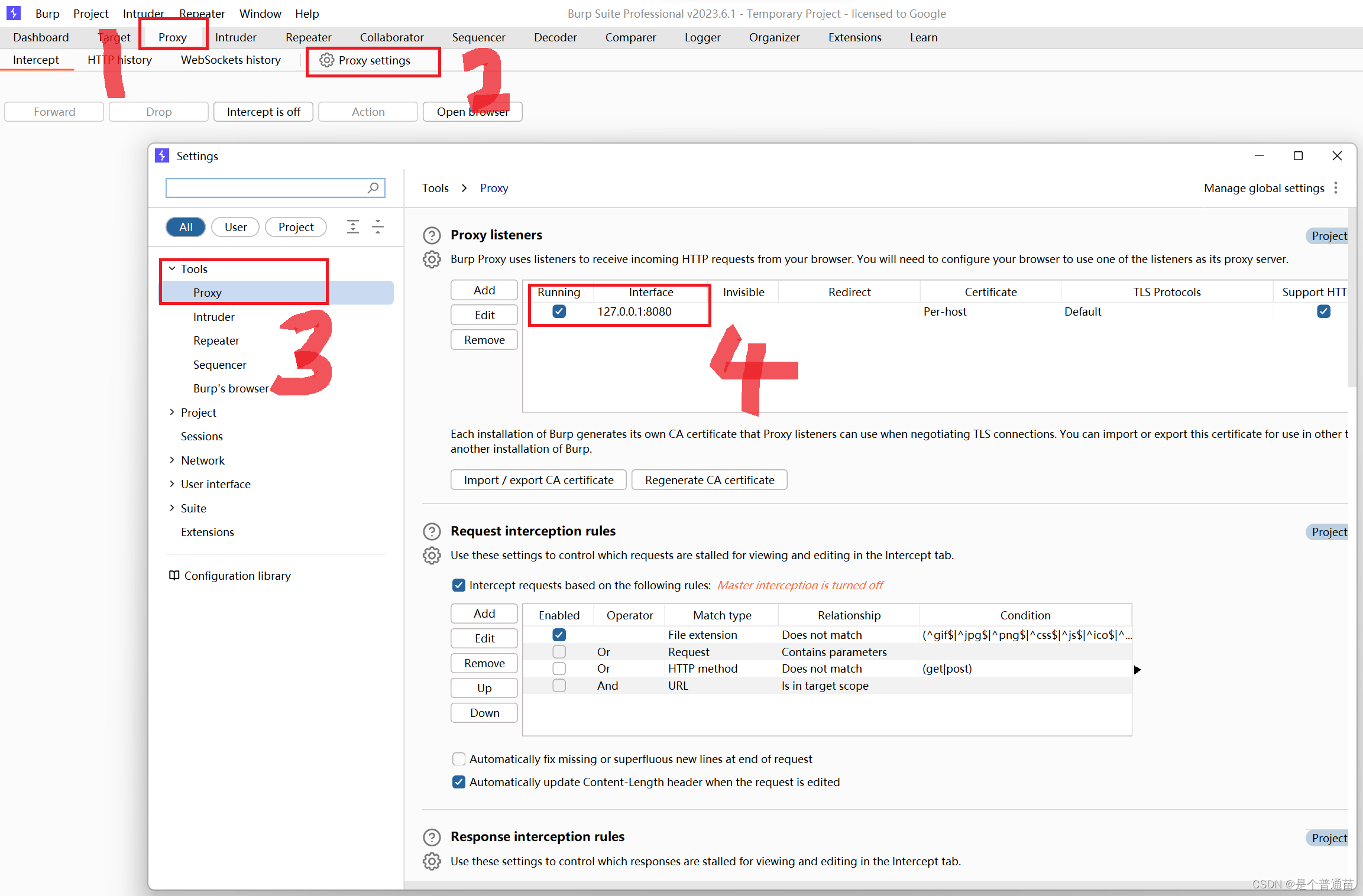
Task: Open the Repeater main tab
Action: 308,37
